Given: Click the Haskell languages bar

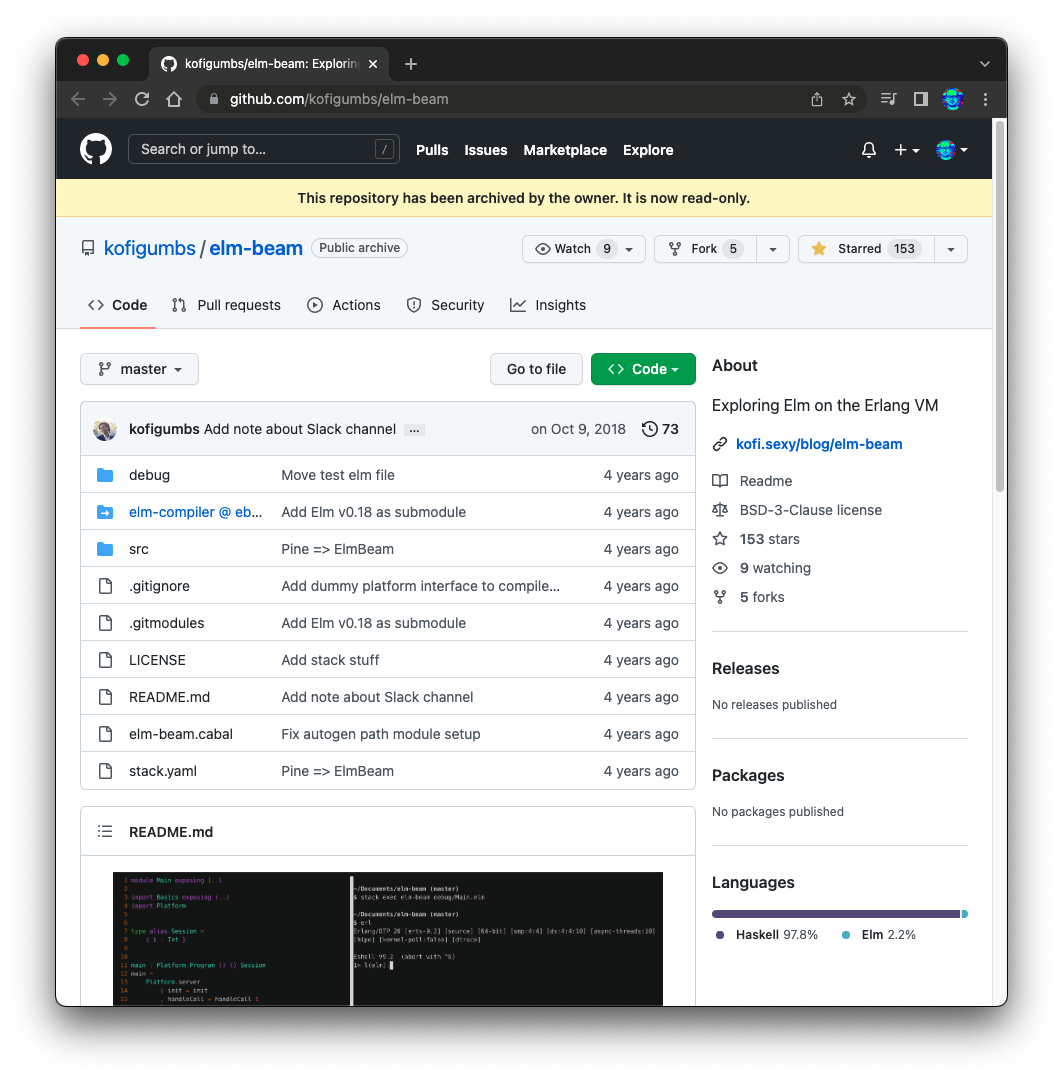Looking at the screenshot, I should tap(830, 912).
